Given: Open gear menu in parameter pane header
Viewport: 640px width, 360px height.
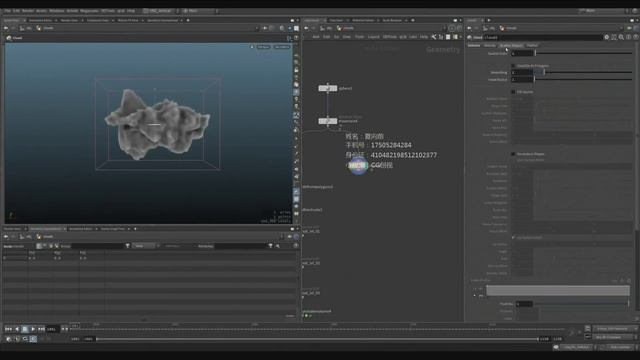Looking at the screenshot, I should tap(607, 37).
